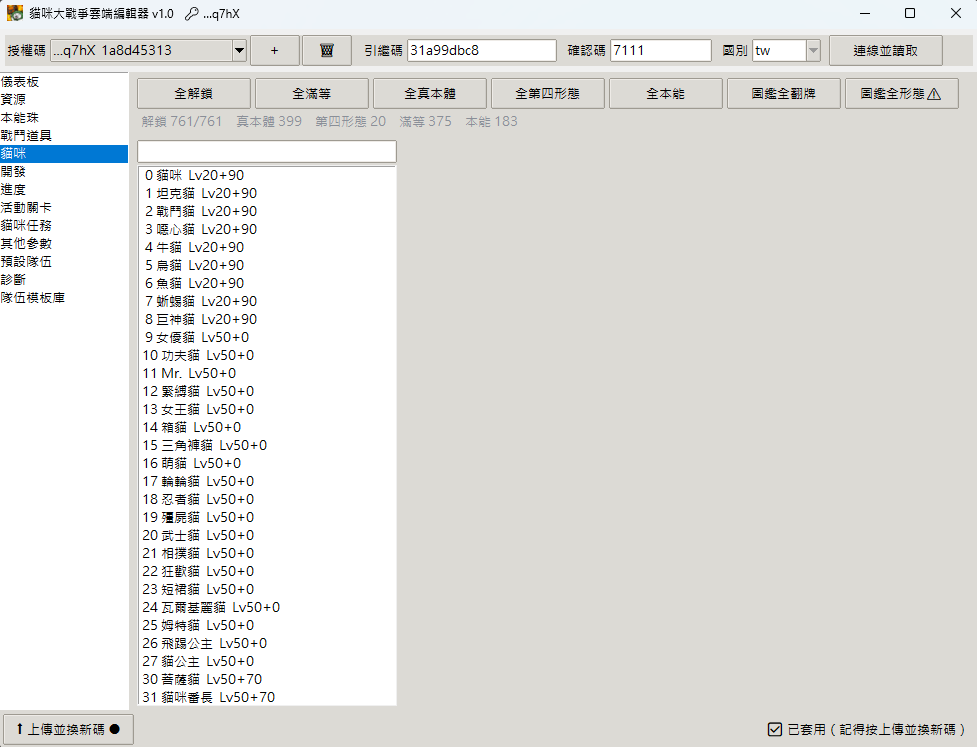Open the 開發 sidebar section
This screenshot has width=977, height=747.
coord(64,172)
